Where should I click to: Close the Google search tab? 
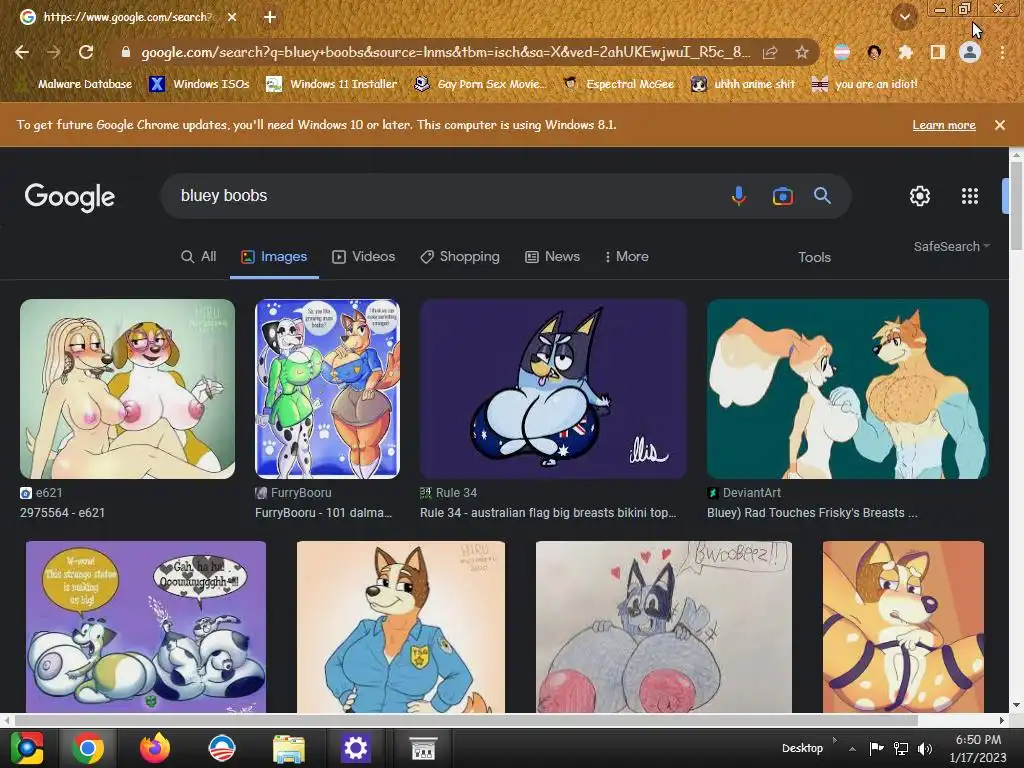(232, 17)
